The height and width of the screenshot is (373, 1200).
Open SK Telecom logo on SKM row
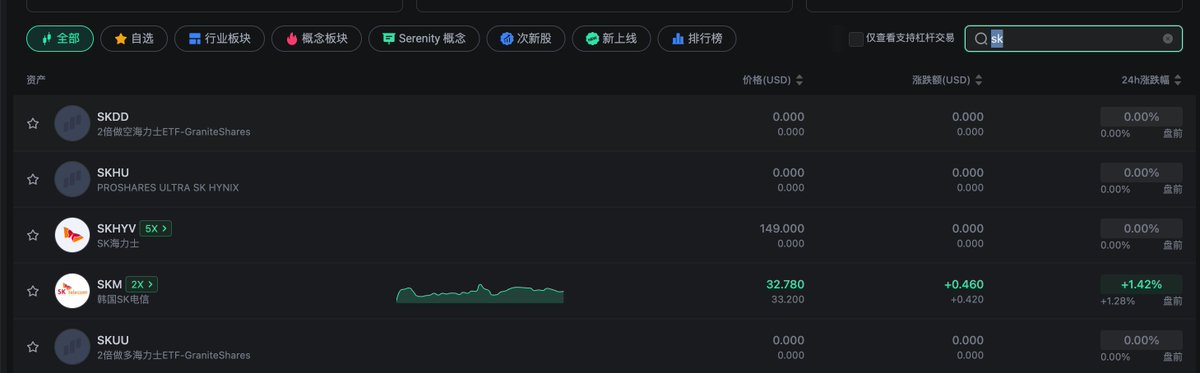point(72,291)
